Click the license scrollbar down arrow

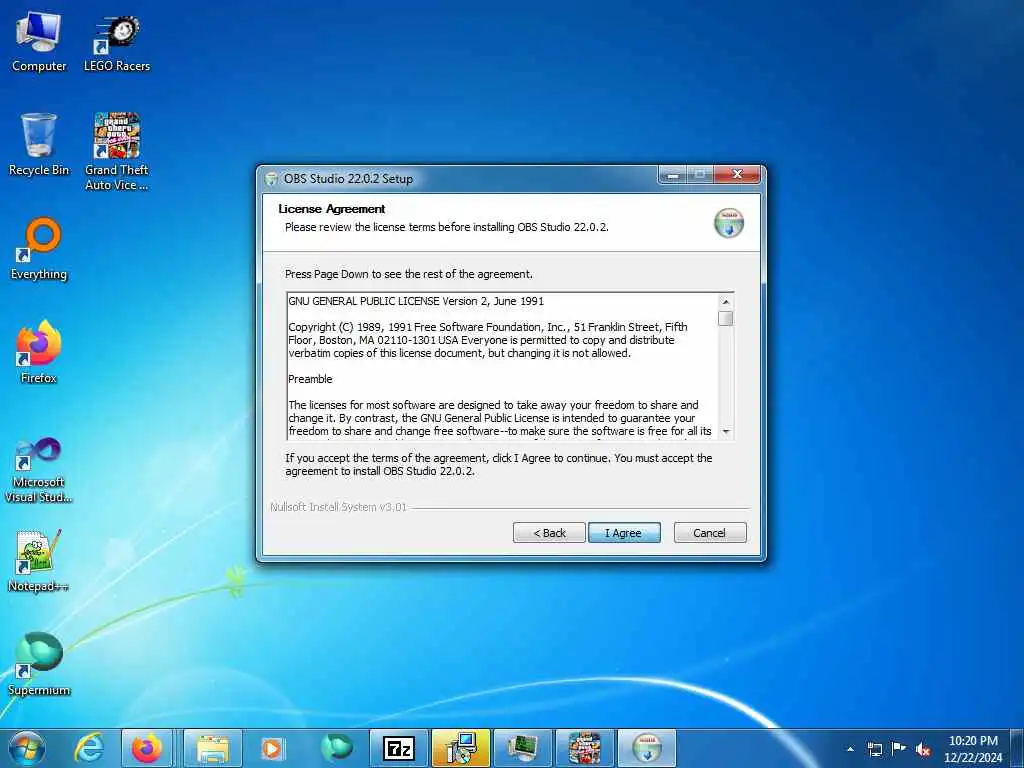click(x=726, y=432)
